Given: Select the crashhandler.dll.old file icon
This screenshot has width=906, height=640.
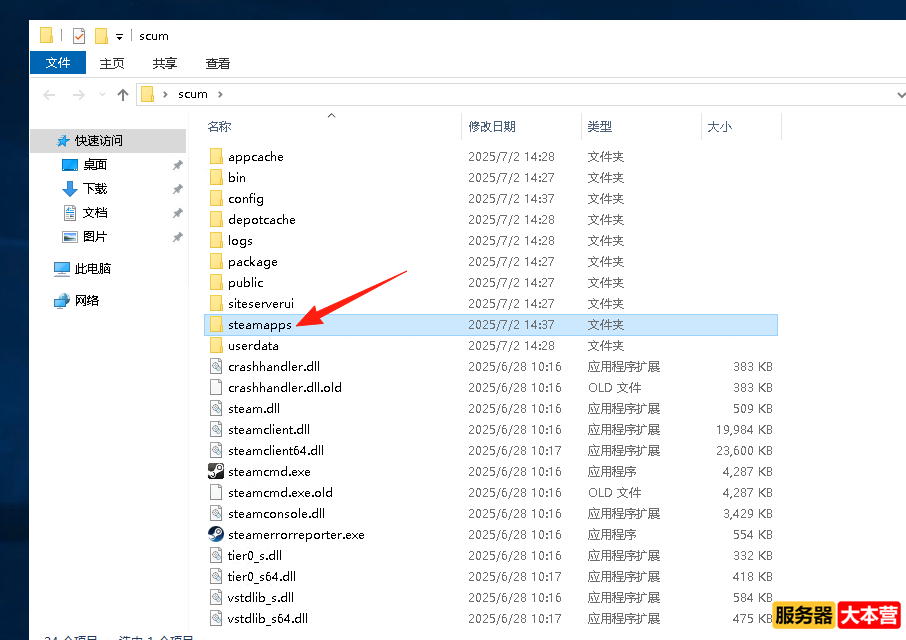Looking at the screenshot, I should coord(216,388).
